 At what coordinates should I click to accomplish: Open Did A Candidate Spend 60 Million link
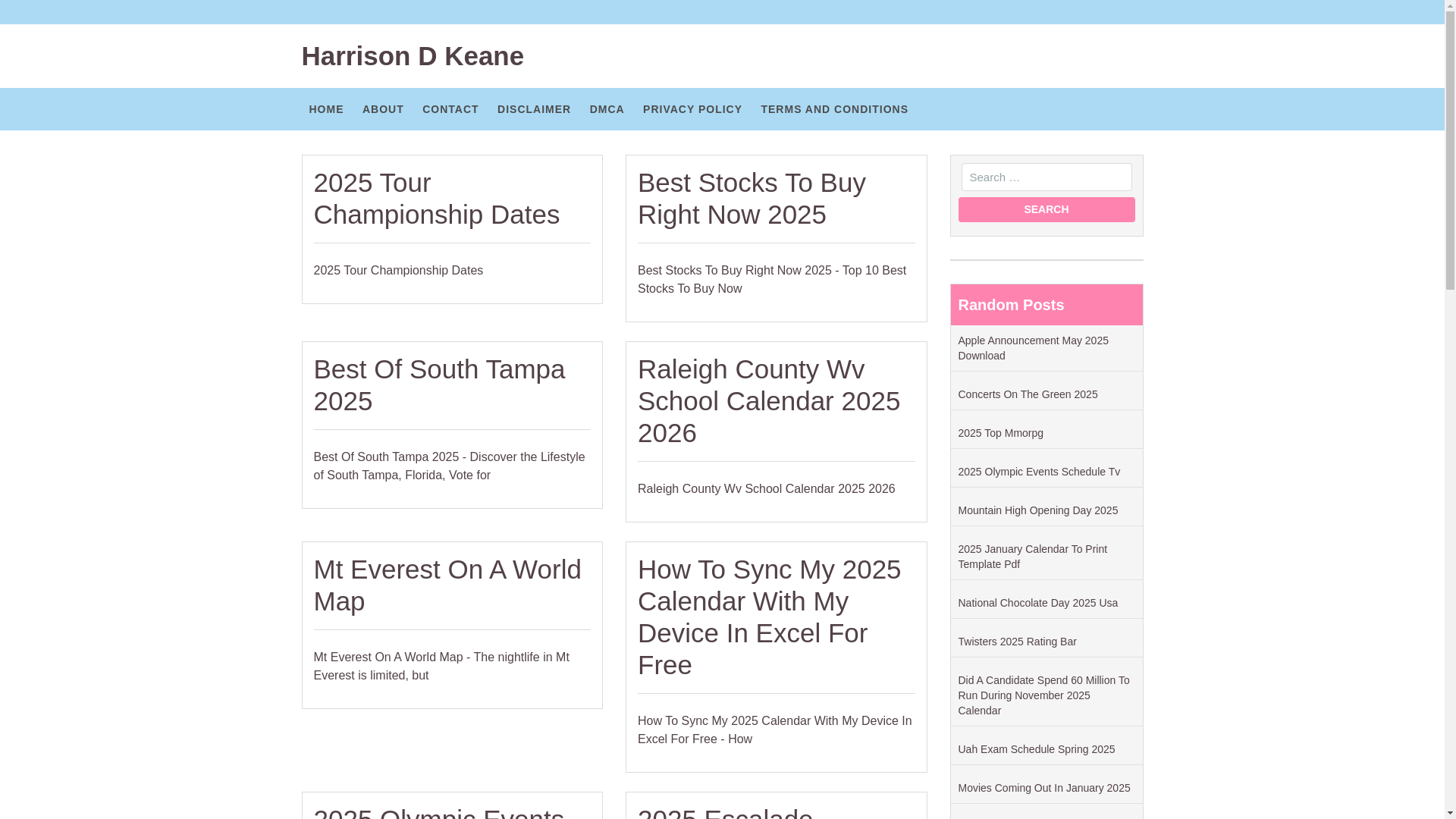coord(1043,695)
